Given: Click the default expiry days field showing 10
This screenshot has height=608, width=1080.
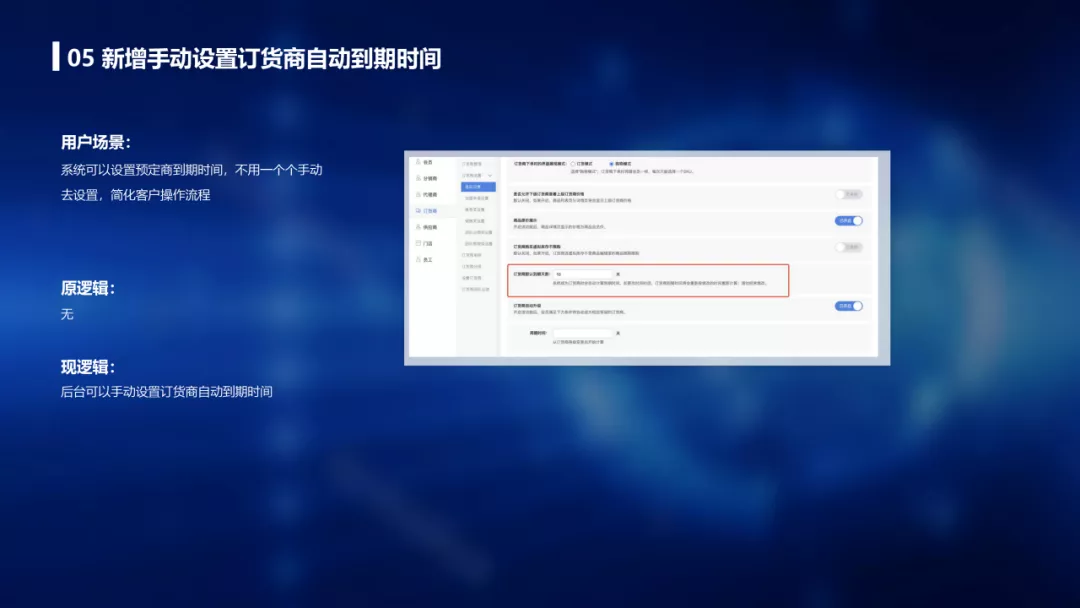Looking at the screenshot, I should tap(583, 274).
